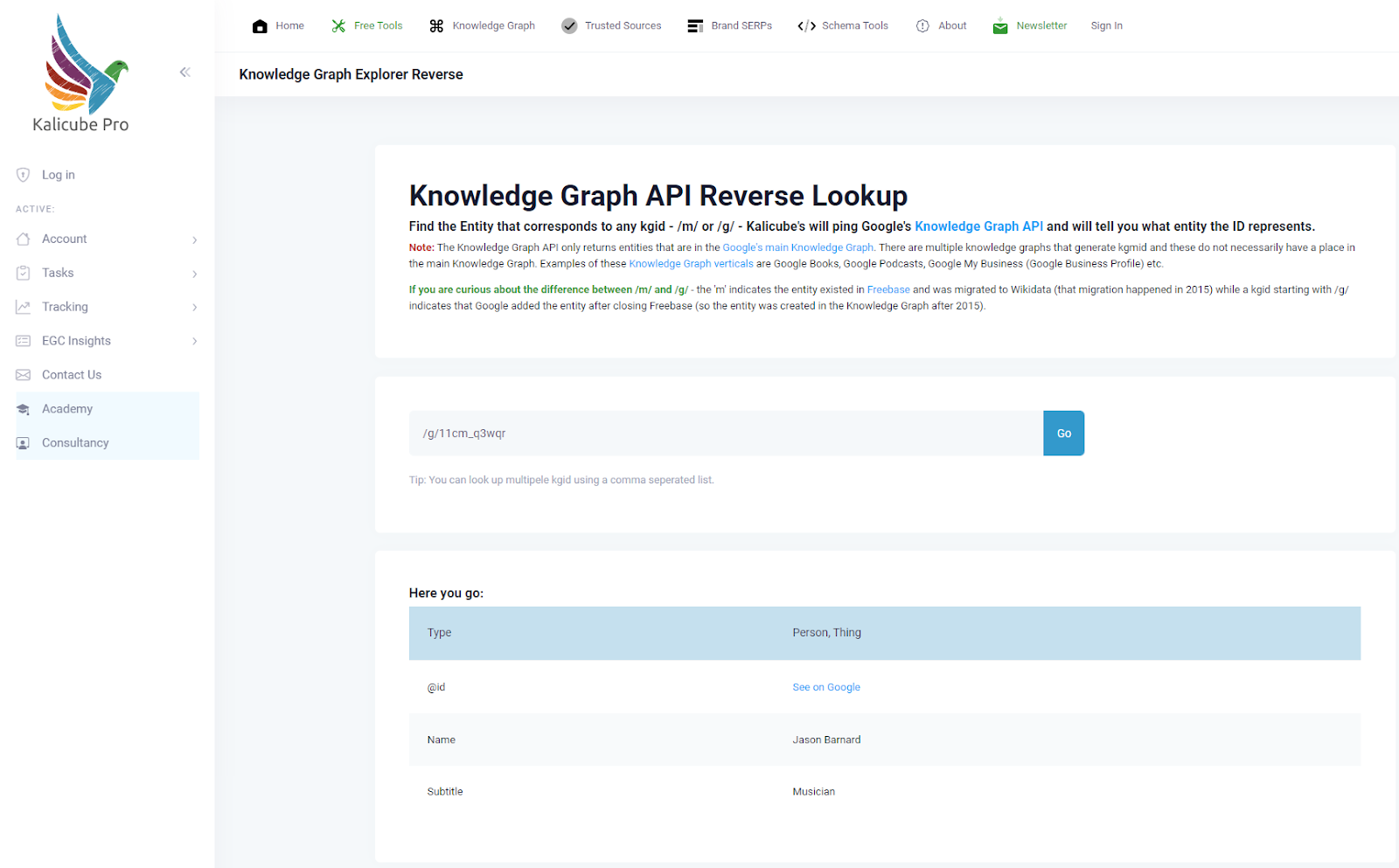Click the Account home icon in sidebar

[x=24, y=239]
